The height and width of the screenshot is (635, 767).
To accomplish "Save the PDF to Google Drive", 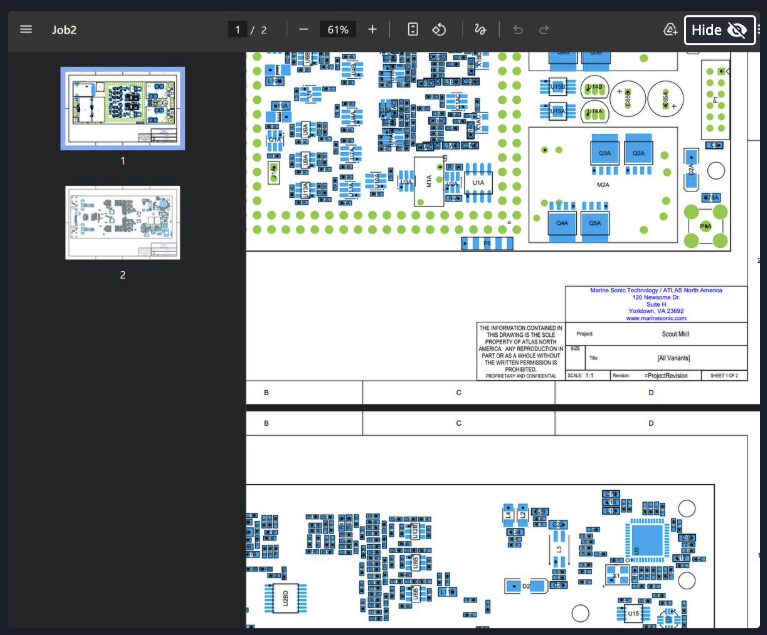I will click(x=670, y=30).
